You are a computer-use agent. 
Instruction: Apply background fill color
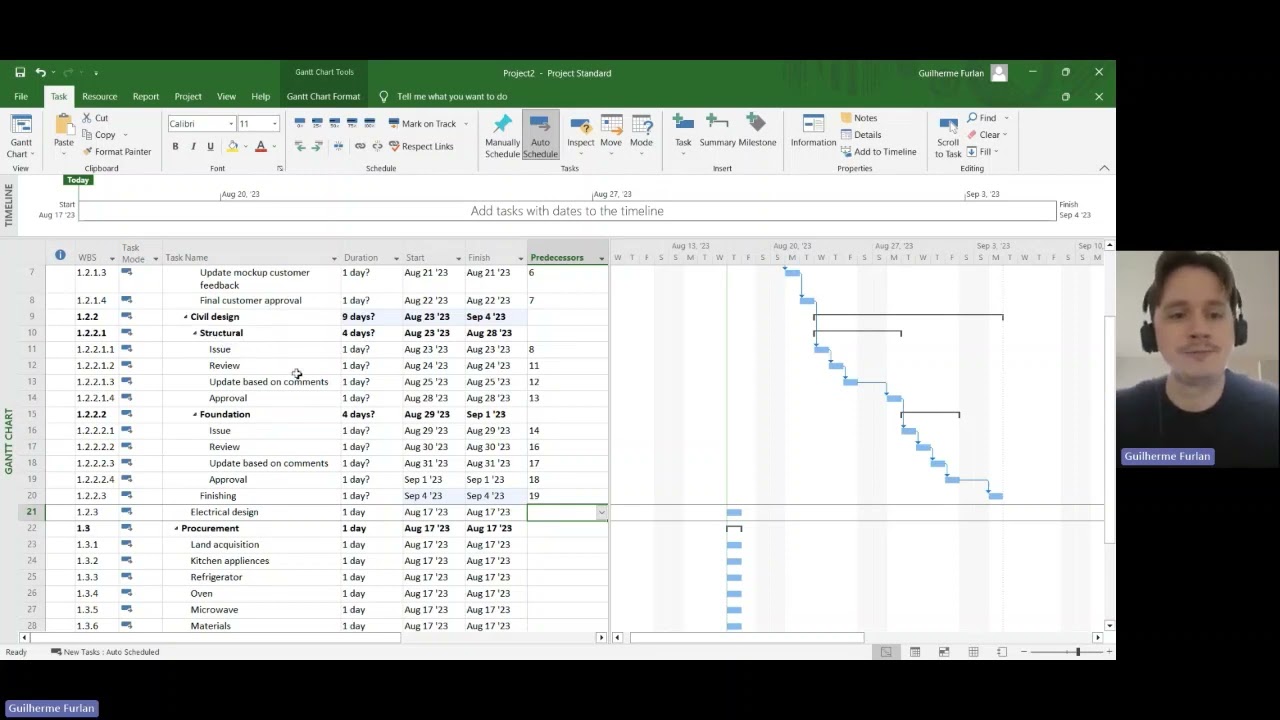coord(233,146)
